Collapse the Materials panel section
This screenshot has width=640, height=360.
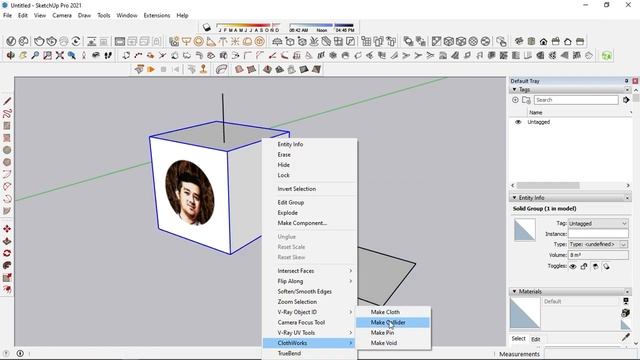pos(514,291)
